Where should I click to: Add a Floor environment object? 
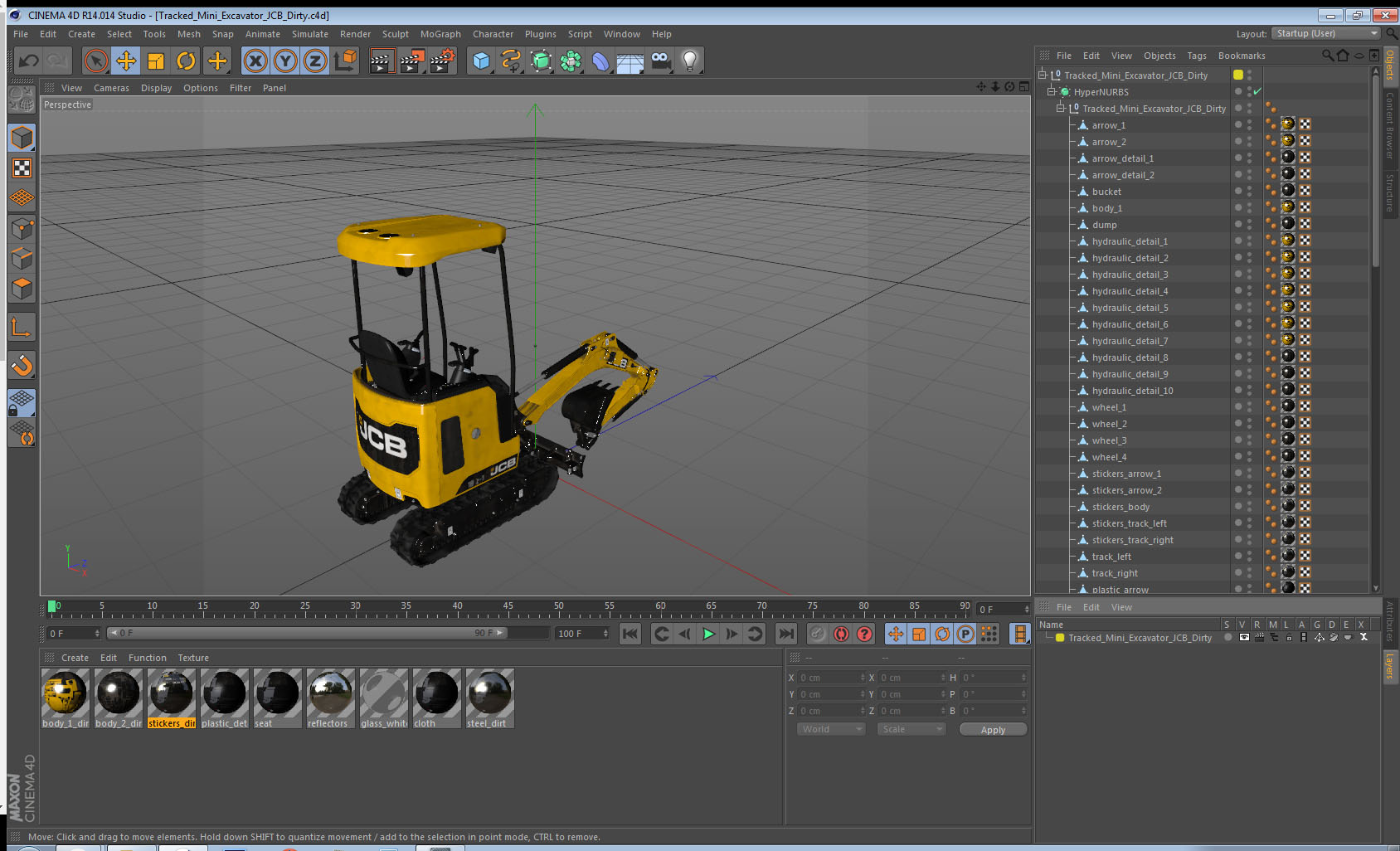pyautogui.click(x=630, y=61)
